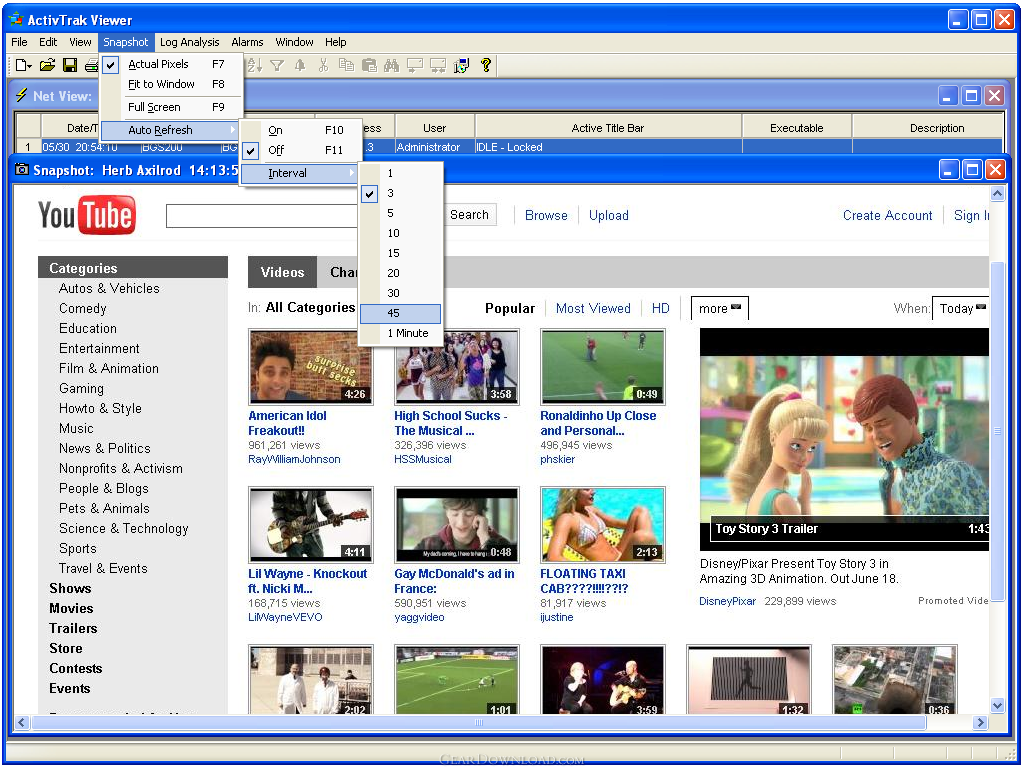Choose Fit to Window in Snapshot menu
The image size is (1024, 768).
(x=171, y=84)
